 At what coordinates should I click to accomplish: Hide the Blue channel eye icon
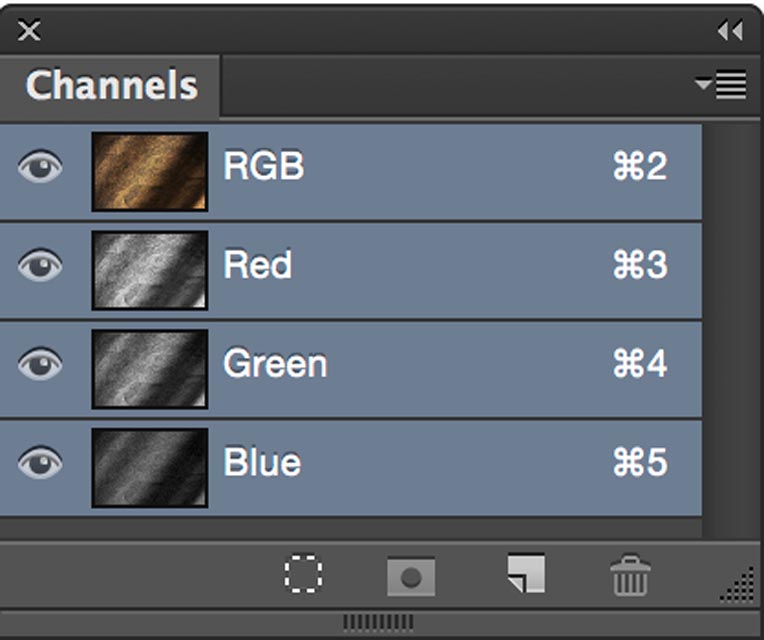[40, 462]
